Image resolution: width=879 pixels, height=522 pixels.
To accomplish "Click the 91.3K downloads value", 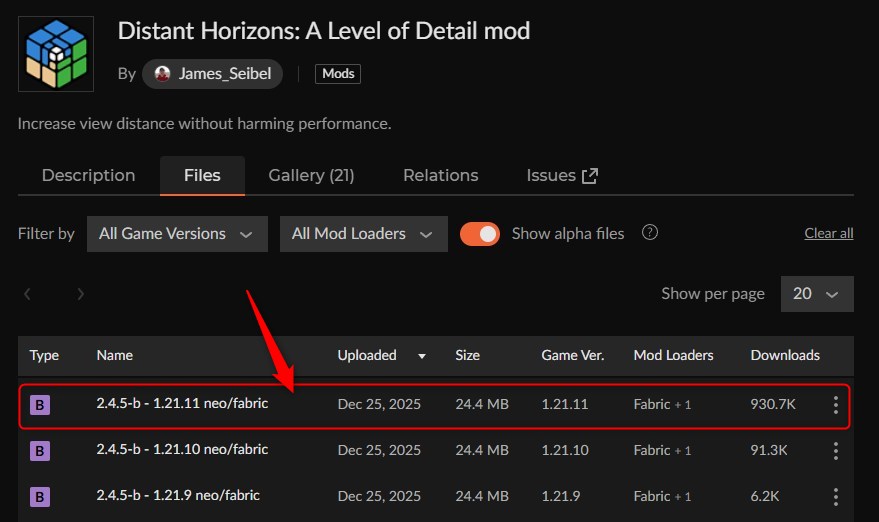I will [769, 451].
